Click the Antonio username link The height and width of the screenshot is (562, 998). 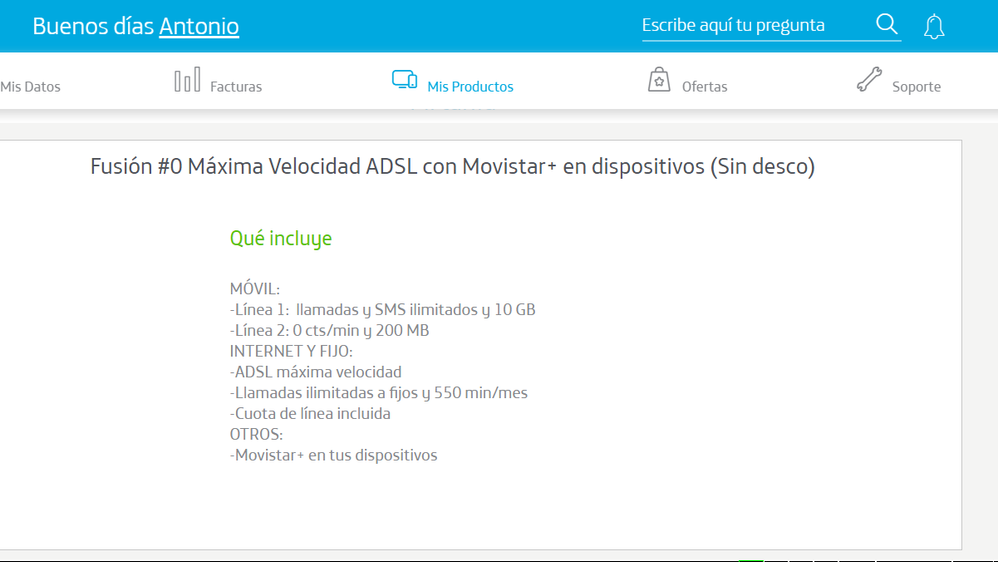point(199,26)
